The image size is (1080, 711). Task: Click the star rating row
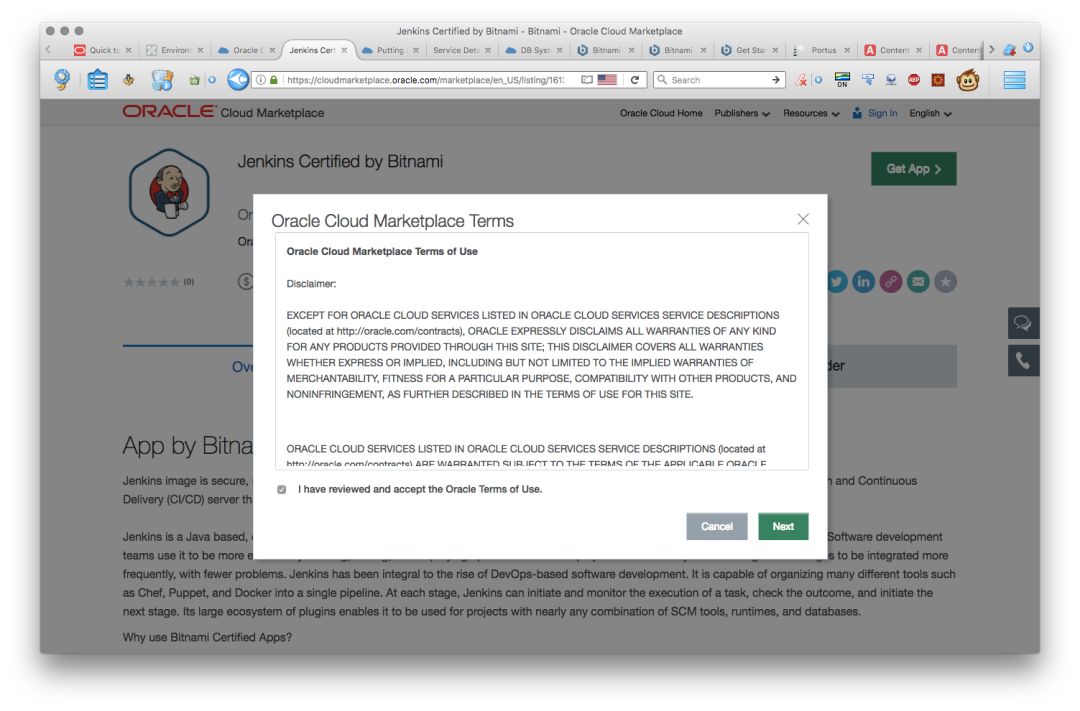[x=152, y=282]
